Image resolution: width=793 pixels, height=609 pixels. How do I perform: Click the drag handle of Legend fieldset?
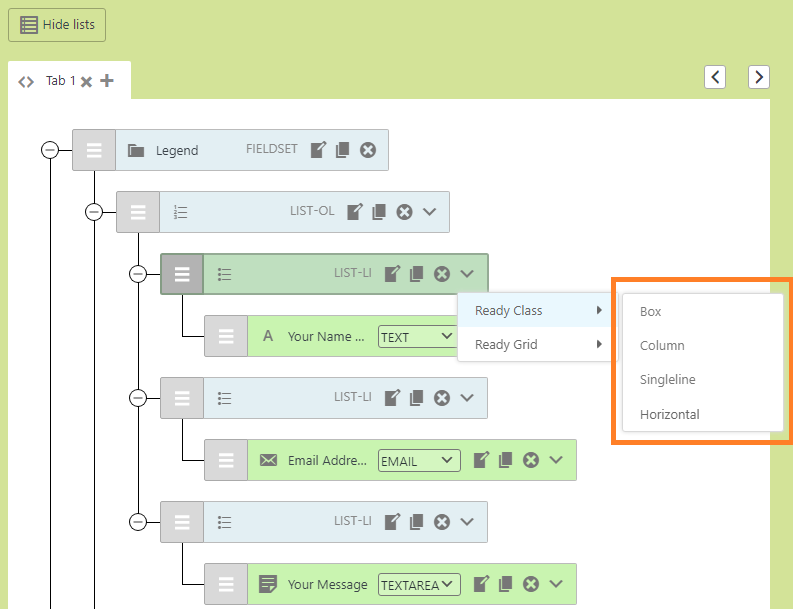tap(94, 150)
